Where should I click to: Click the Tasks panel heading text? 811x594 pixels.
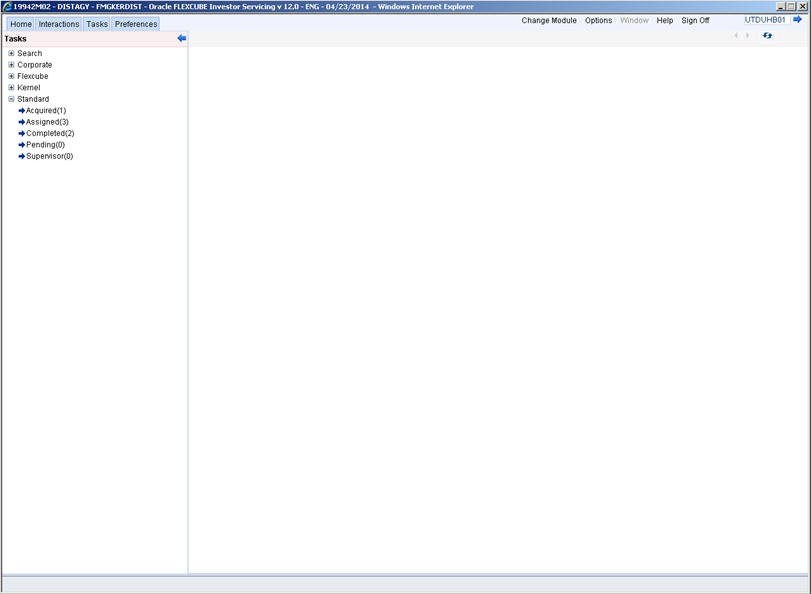tap(16, 39)
